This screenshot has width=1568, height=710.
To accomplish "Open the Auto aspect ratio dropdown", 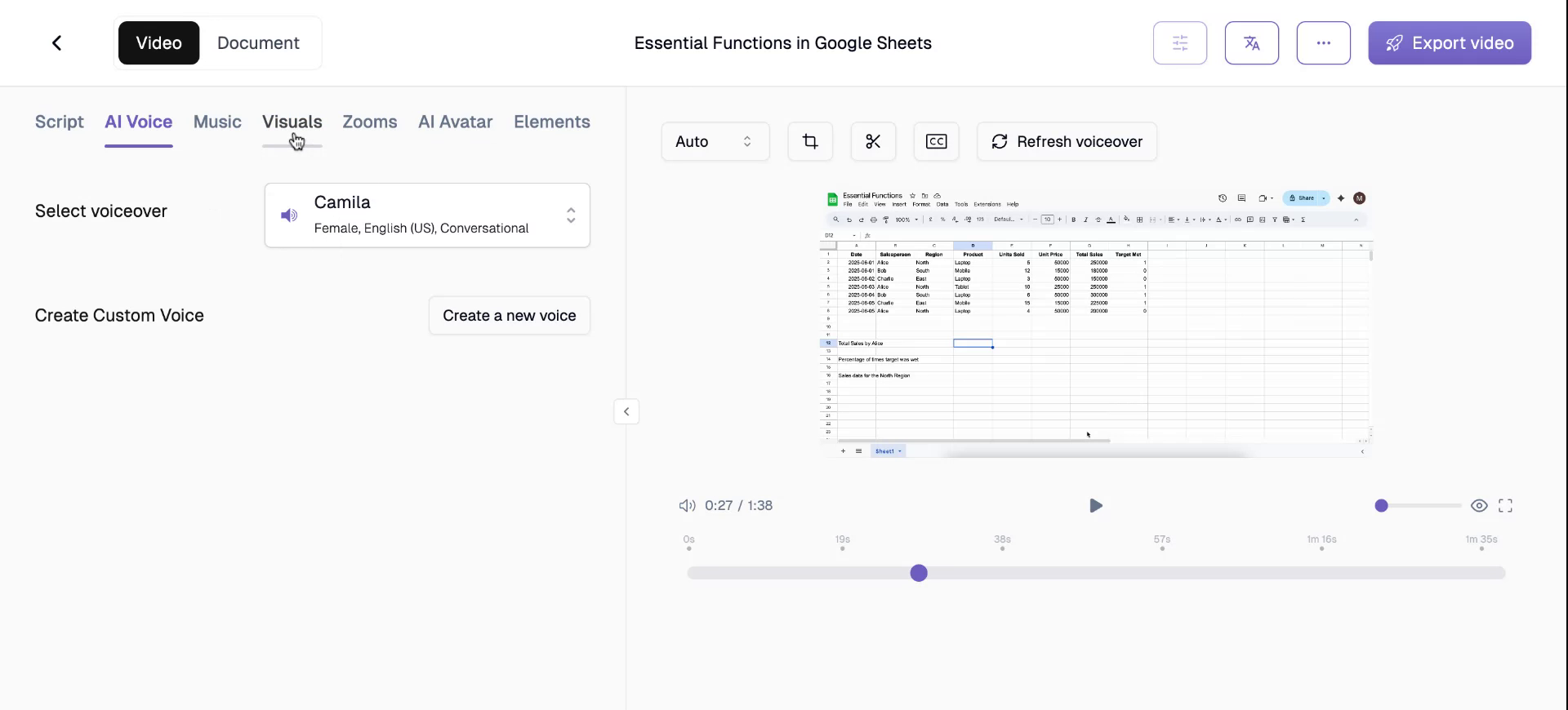I will tap(715, 141).
